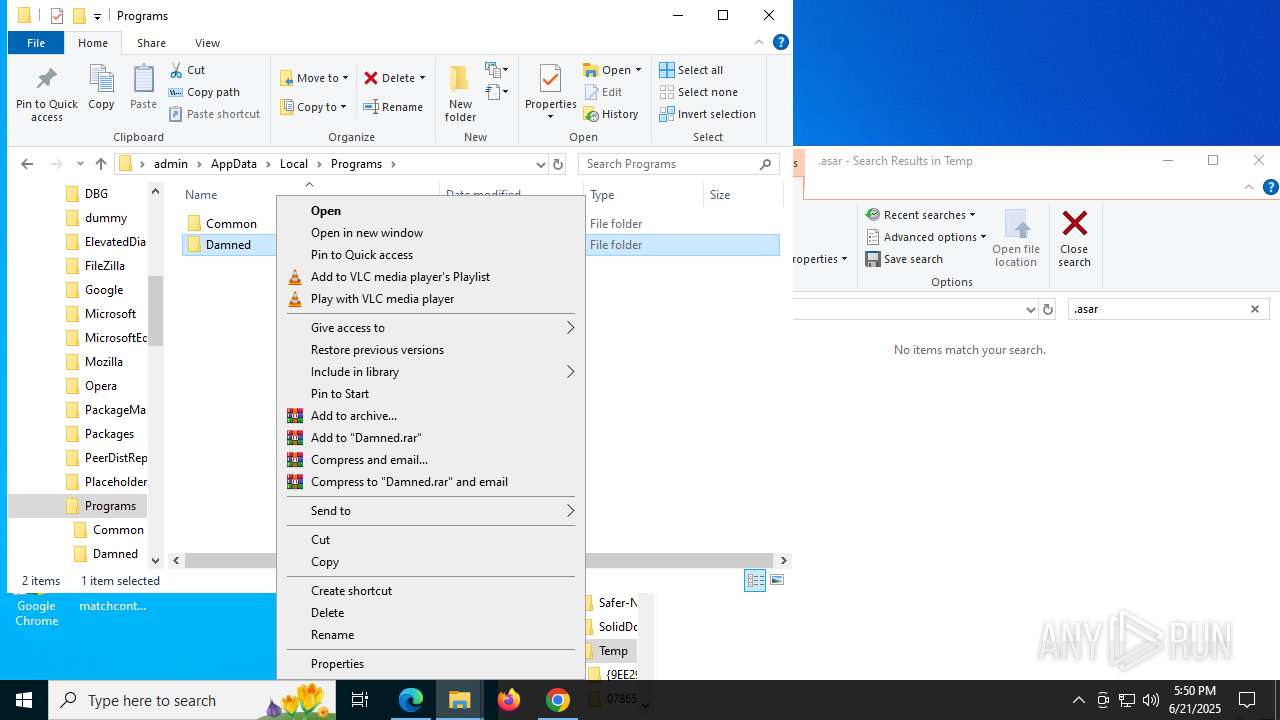Click the Properties ribbon icon
Screen dimensions: 1280x720
click(551, 92)
